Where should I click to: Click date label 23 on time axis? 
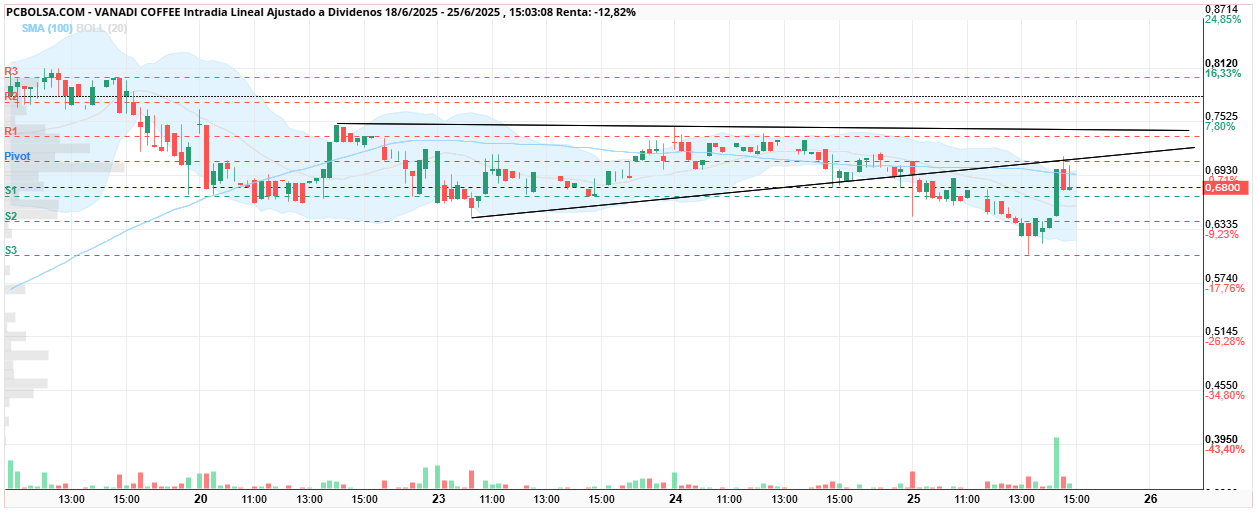point(438,498)
